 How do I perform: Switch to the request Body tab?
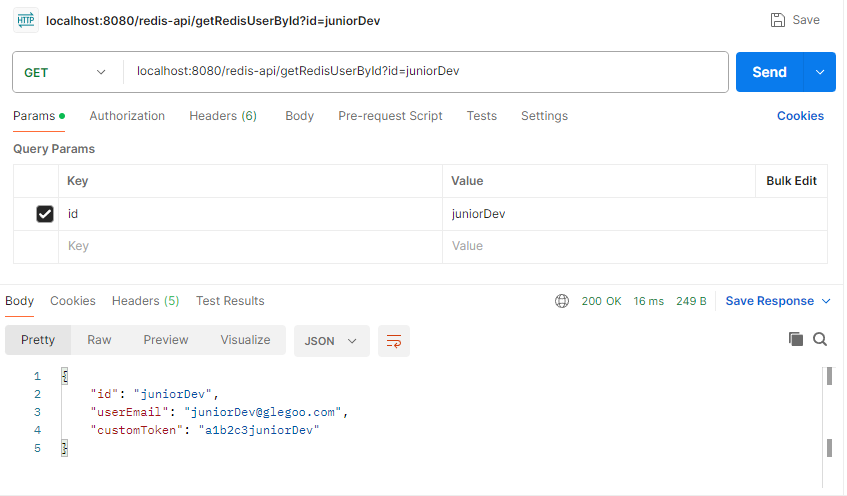pos(299,116)
